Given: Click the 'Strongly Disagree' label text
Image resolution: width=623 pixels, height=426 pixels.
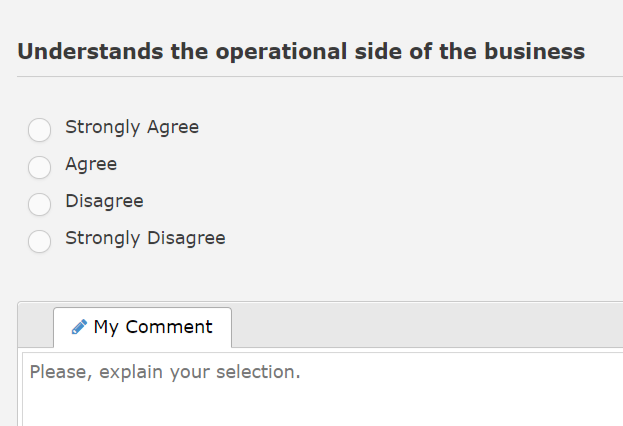Looking at the screenshot, I should [x=145, y=238].
